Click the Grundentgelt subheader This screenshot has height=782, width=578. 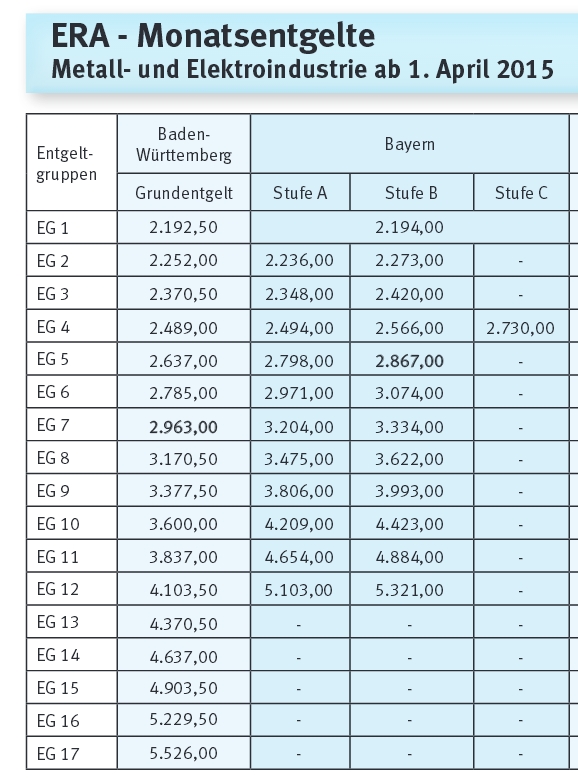tap(184, 193)
